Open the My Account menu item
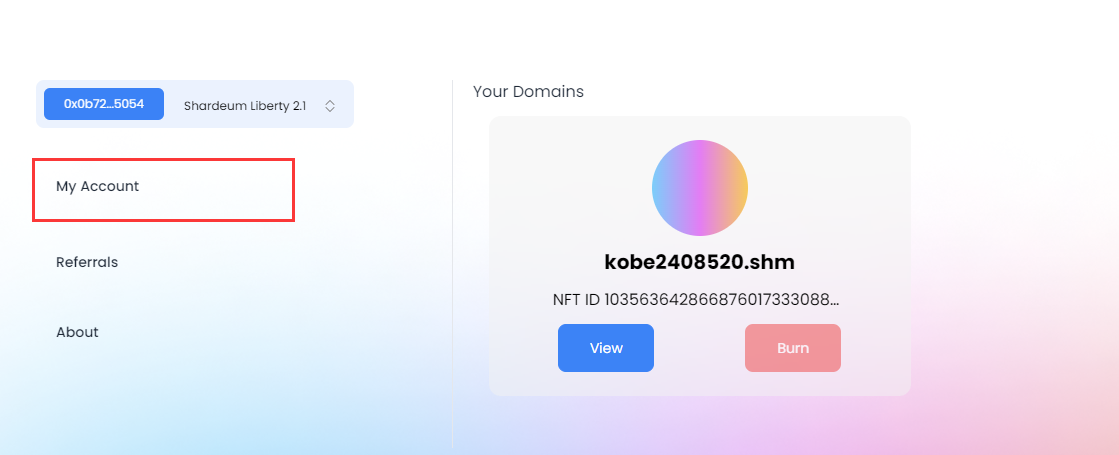The height and width of the screenshot is (455, 1119). tap(98, 186)
